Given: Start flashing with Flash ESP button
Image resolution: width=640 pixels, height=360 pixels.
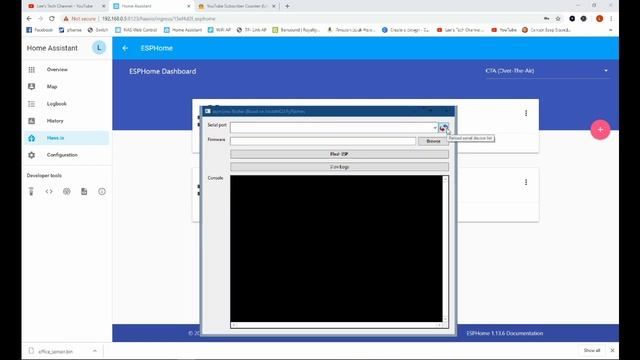Looking at the screenshot, I should pos(339,154).
